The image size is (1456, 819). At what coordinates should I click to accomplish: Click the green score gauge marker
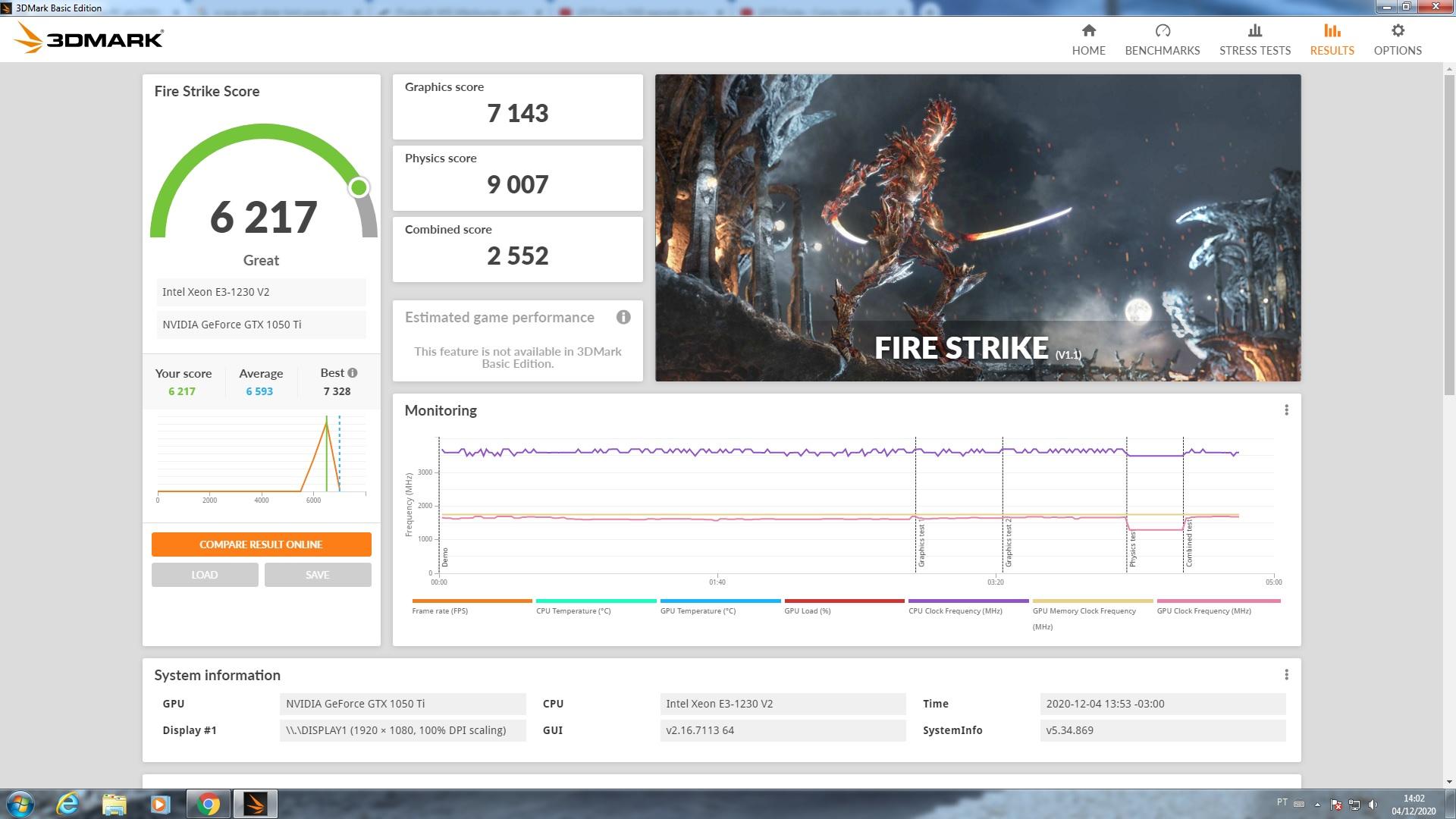point(359,187)
